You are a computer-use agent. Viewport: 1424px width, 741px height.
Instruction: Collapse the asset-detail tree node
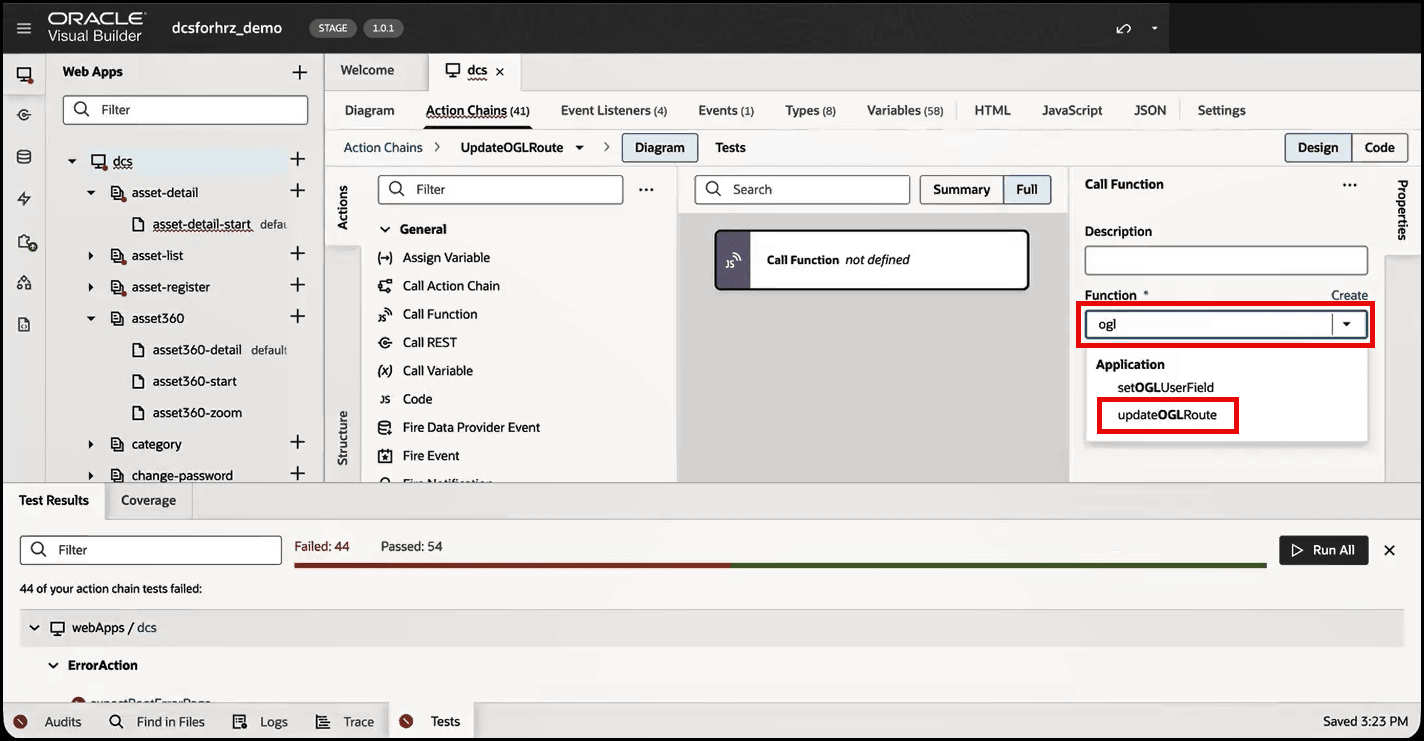(x=91, y=192)
